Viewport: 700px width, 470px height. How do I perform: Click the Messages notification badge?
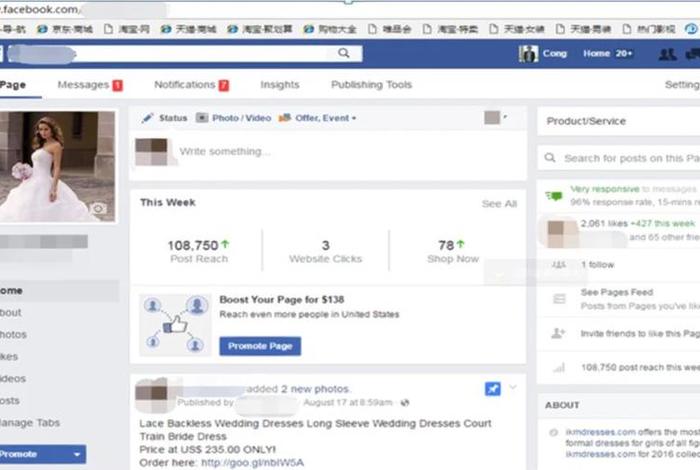click(117, 85)
